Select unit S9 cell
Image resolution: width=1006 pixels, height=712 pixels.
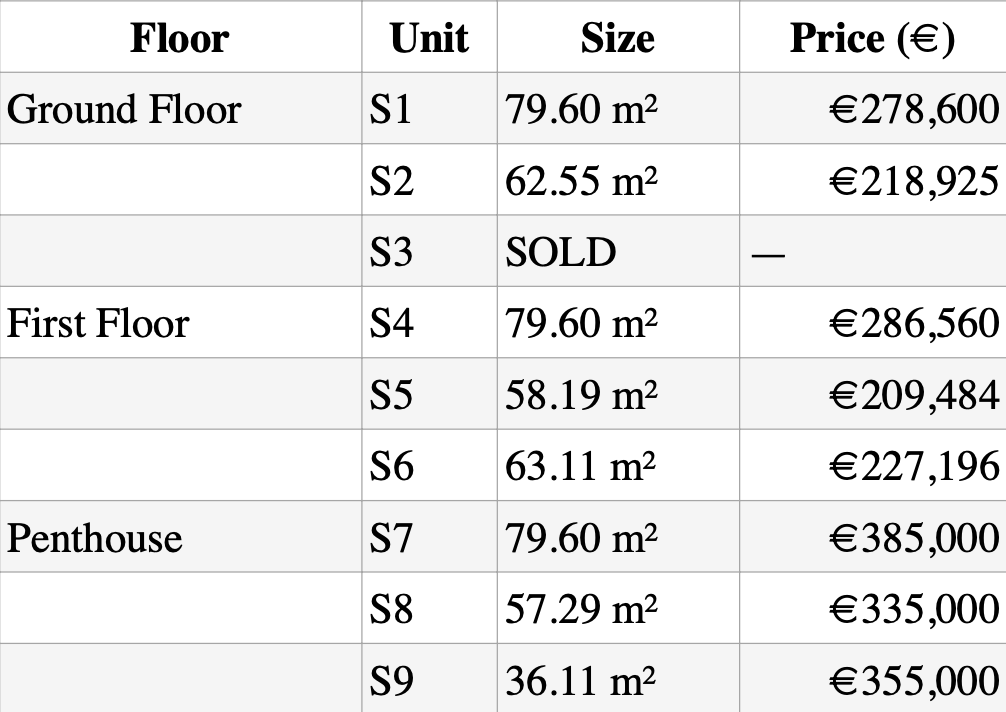pyautogui.click(x=391, y=681)
